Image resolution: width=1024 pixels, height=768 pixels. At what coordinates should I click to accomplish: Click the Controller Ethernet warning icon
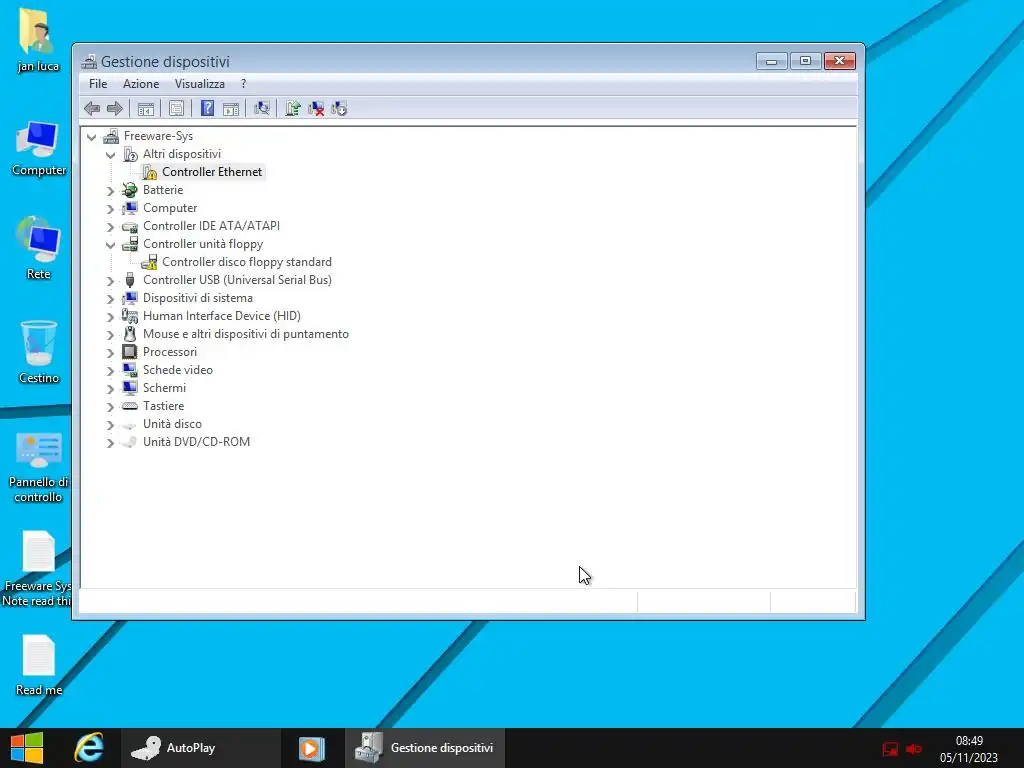click(150, 172)
